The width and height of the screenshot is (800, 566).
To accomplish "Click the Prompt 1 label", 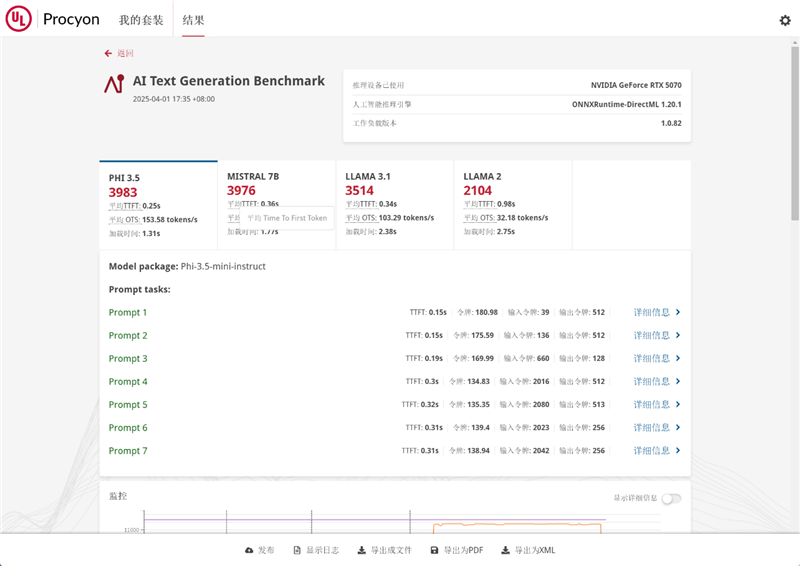I will click(x=128, y=312).
